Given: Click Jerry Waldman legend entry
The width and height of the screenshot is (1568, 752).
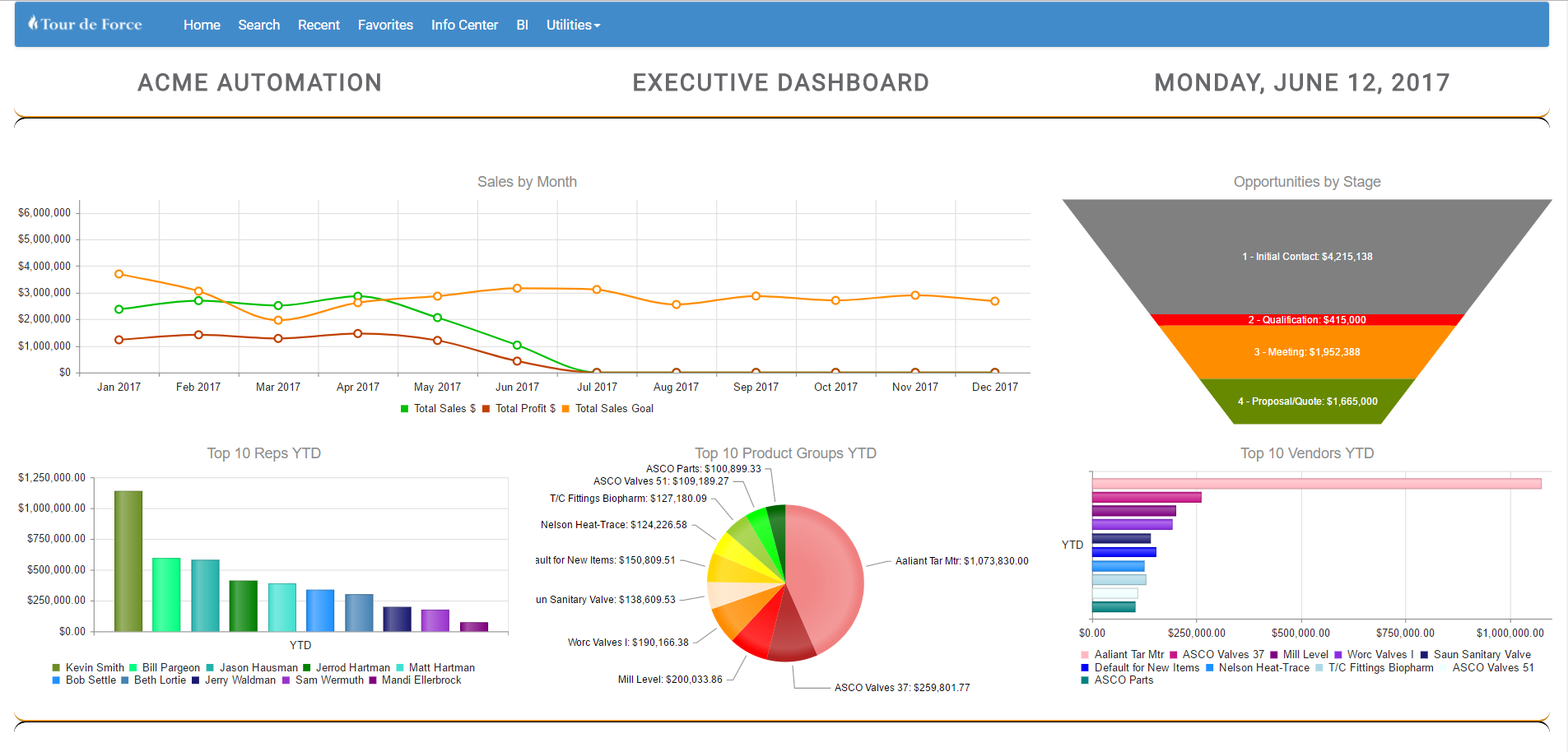Looking at the screenshot, I should point(234,680).
